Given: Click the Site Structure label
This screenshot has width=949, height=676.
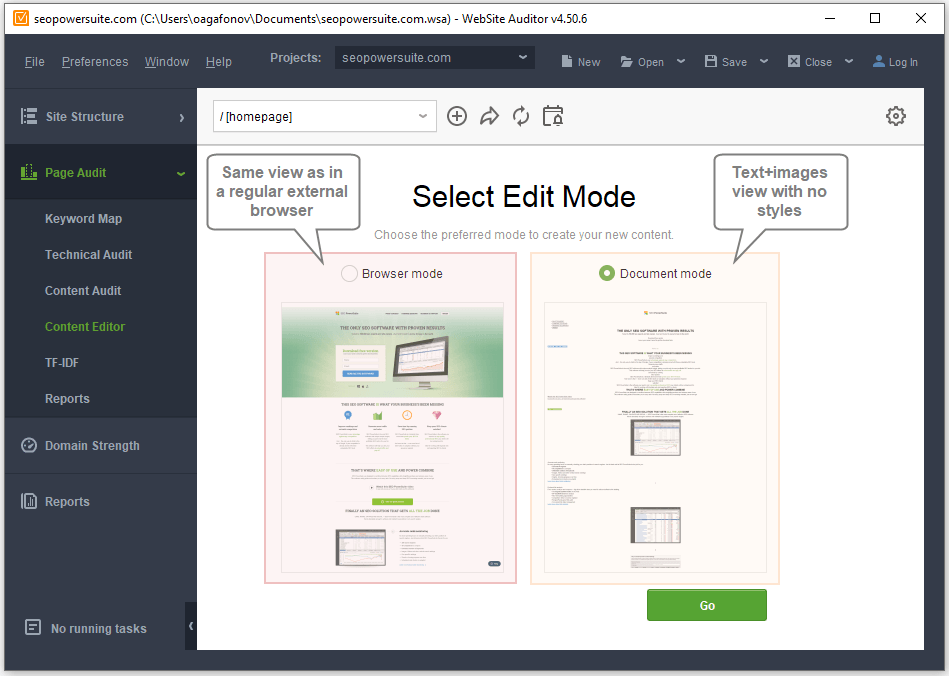Looking at the screenshot, I should point(85,117).
